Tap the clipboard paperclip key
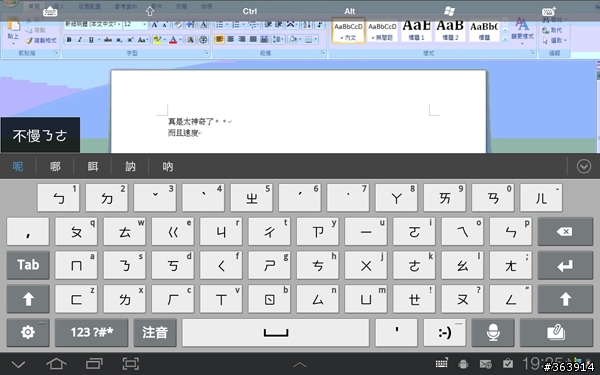This screenshot has width=600, height=375. [x=556, y=332]
